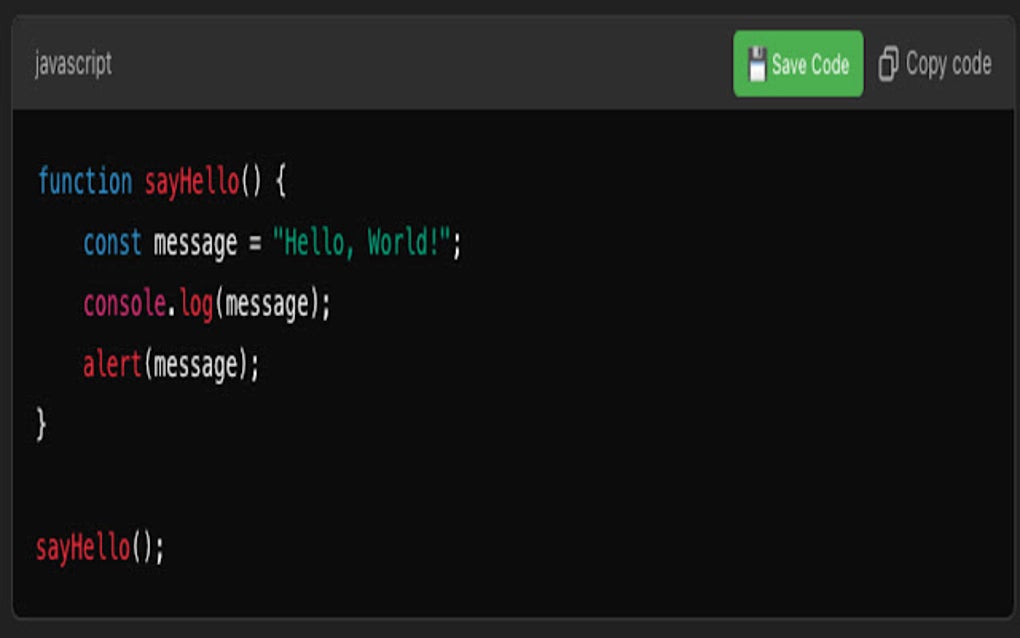Click the Copy code control
This screenshot has height=638, width=1020.
point(936,64)
